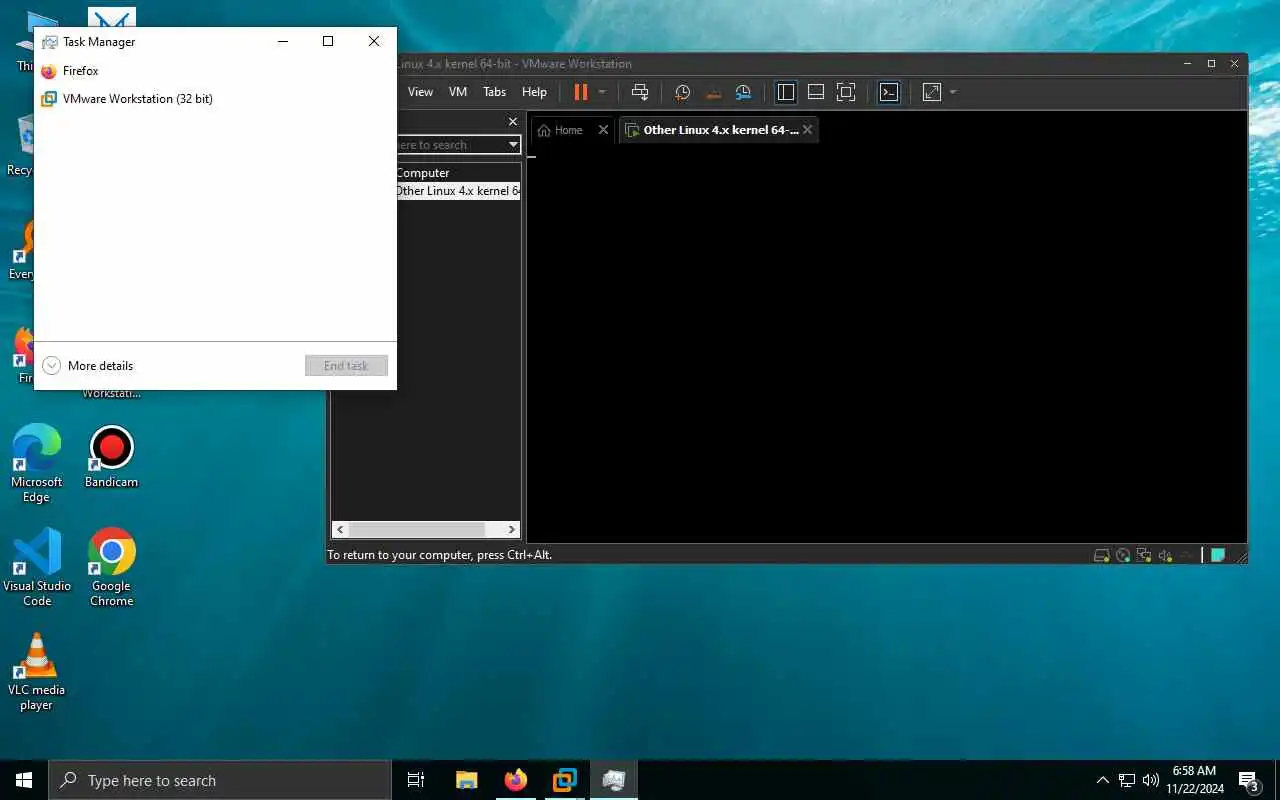Open the Help menu in VMware
The height and width of the screenshot is (800, 1280).
pos(535,92)
